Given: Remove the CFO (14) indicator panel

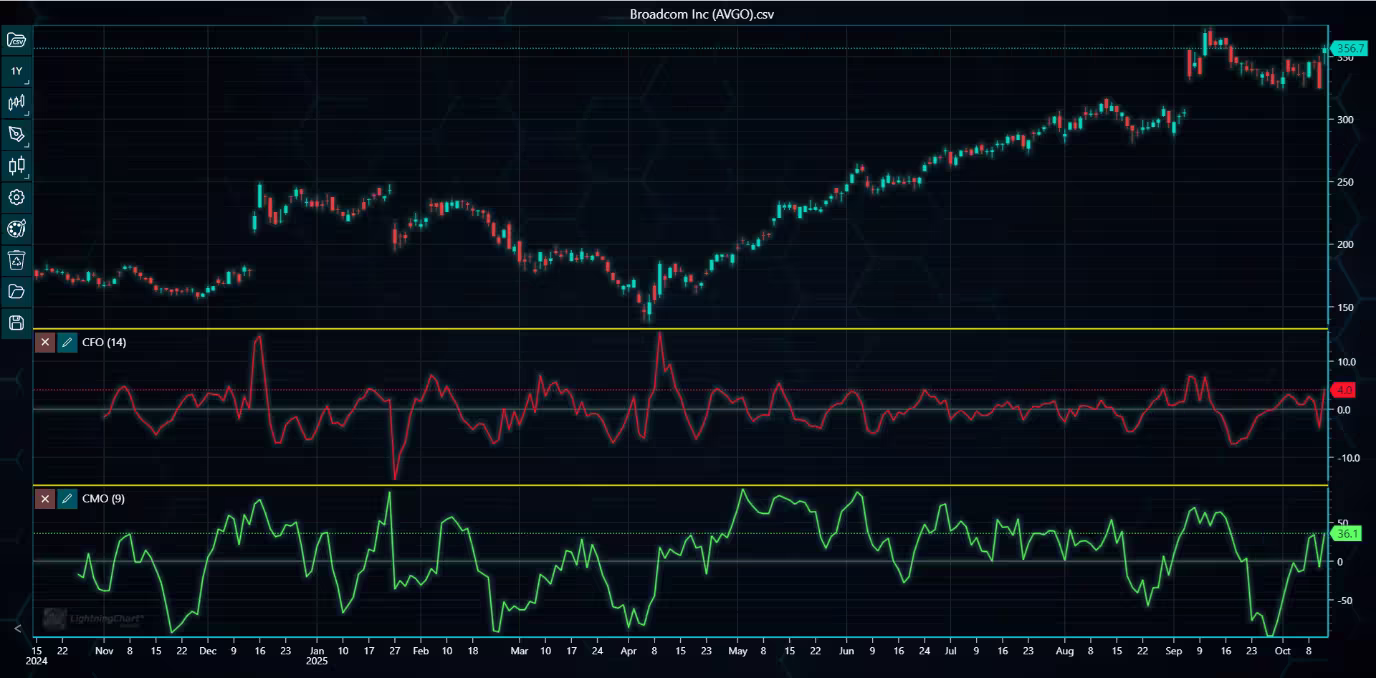Looking at the screenshot, I should click(x=45, y=342).
